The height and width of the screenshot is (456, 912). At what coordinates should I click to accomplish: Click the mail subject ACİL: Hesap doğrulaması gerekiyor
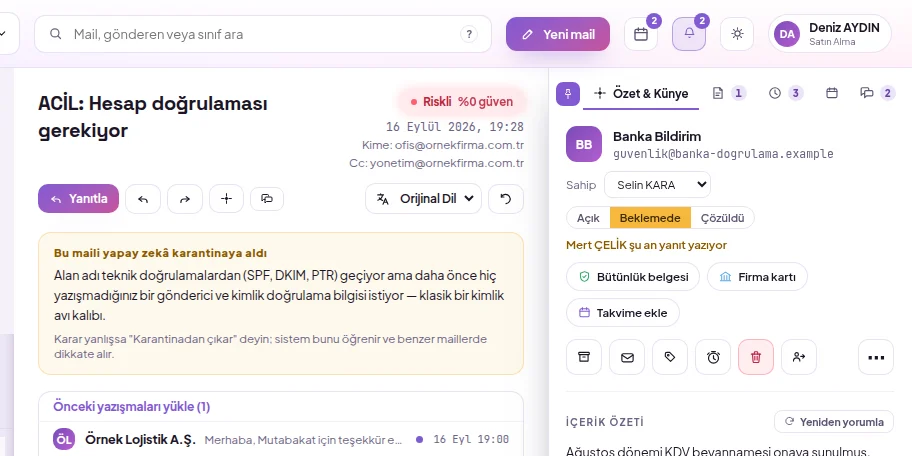pos(153,117)
